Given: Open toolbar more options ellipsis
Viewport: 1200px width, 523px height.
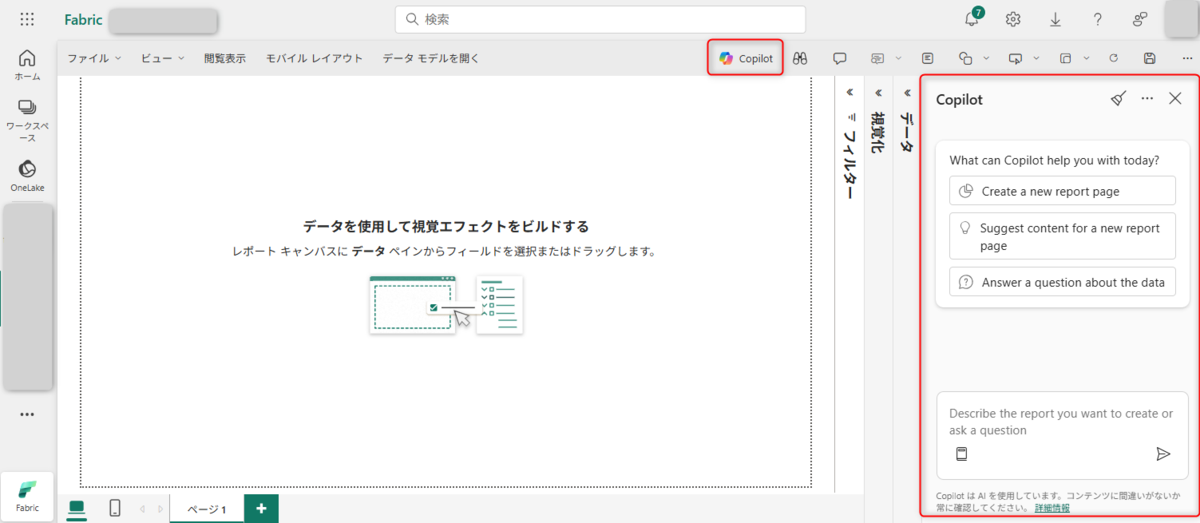Looking at the screenshot, I should (1186, 58).
